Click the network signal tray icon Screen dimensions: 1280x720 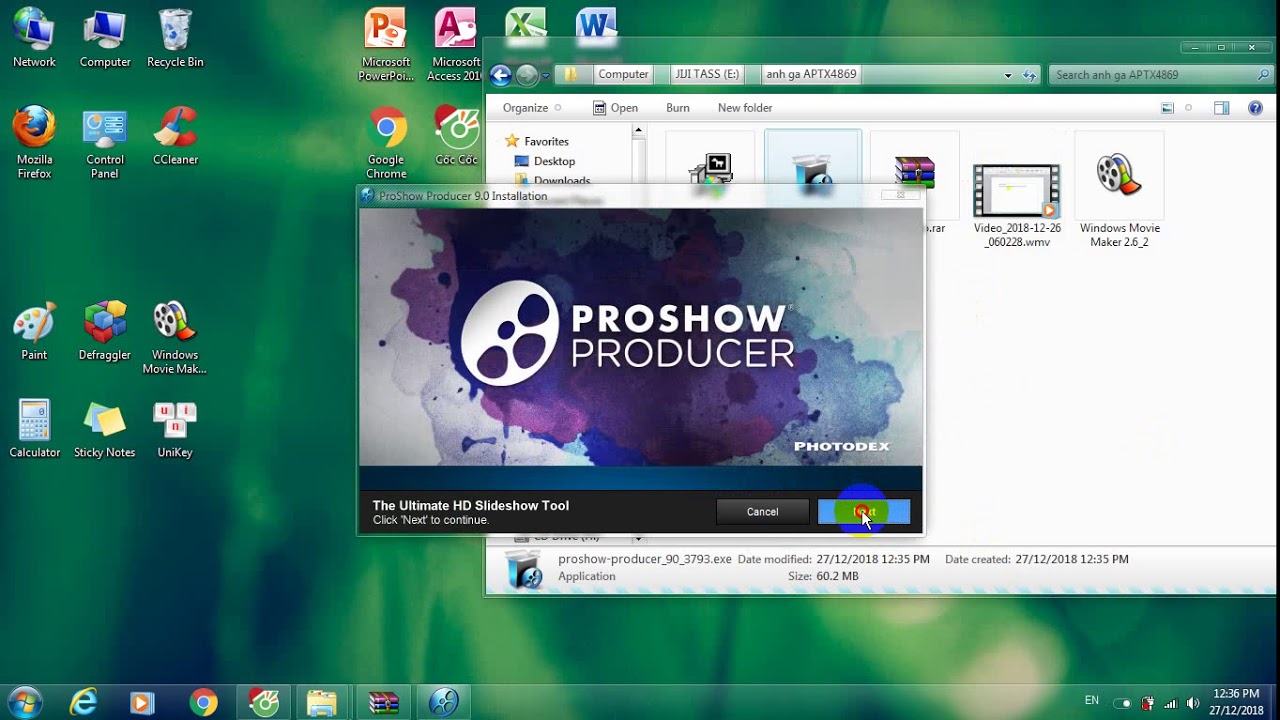tap(1170, 703)
